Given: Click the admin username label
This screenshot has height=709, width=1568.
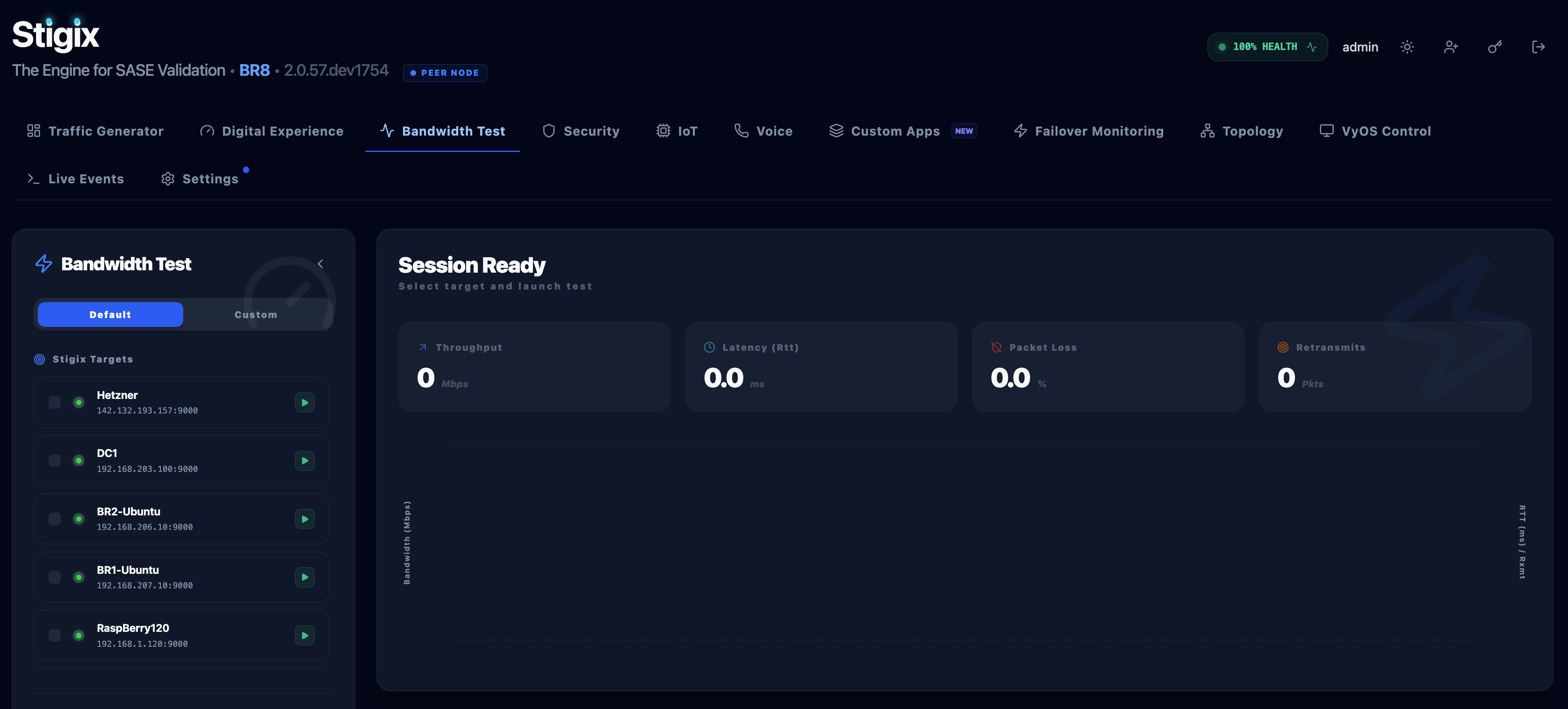Looking at the screenshot, I should pyautogui.click(x=1360, y=47).
